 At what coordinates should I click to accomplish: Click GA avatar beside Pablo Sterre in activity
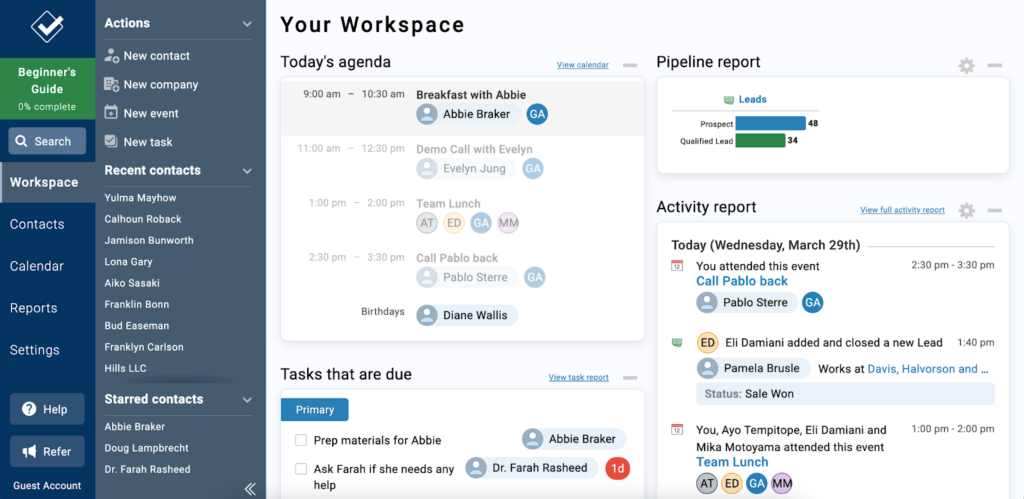[x=812, y=302]
